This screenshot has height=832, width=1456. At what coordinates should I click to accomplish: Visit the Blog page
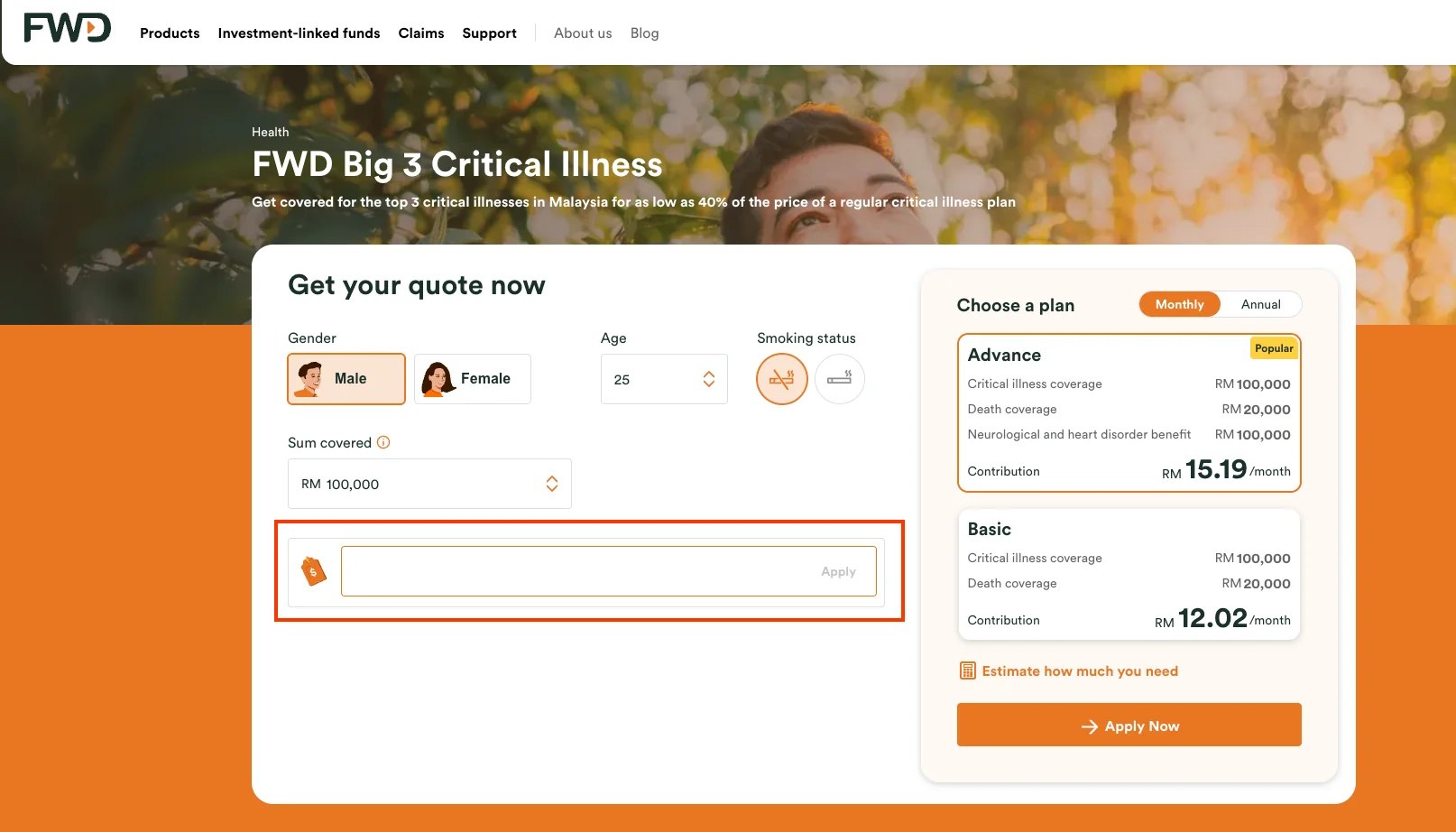(645, 33)
